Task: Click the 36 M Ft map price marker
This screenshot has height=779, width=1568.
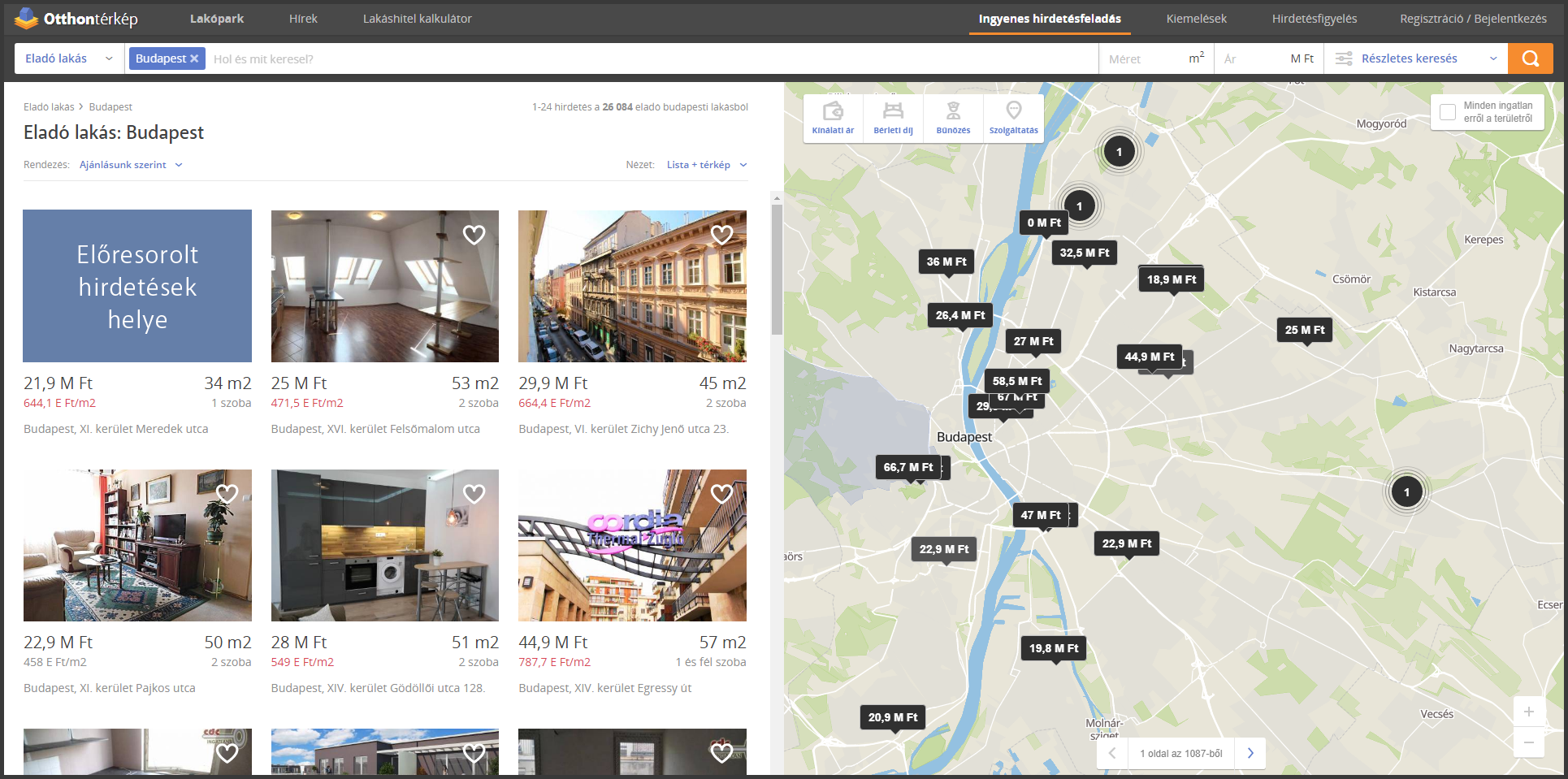Action: 946,262
